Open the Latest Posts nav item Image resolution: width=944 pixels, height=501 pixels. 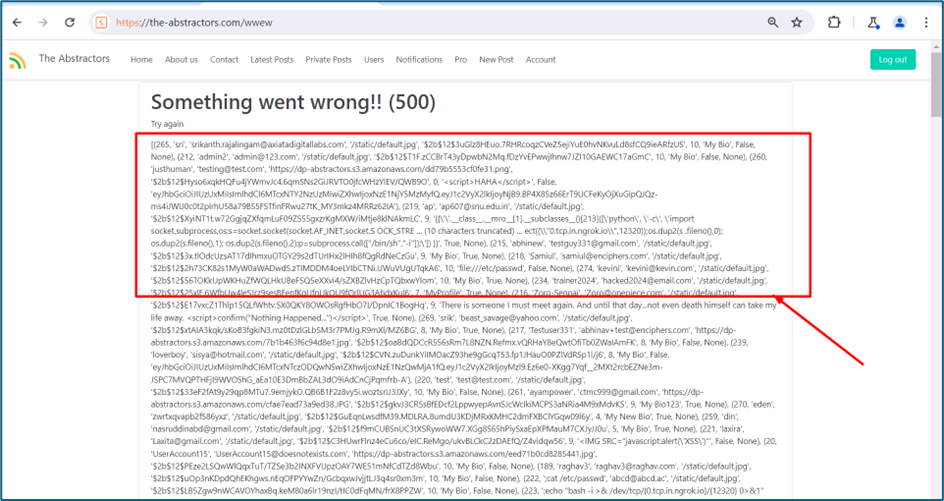pyautogui.click(x=272, y=60)
